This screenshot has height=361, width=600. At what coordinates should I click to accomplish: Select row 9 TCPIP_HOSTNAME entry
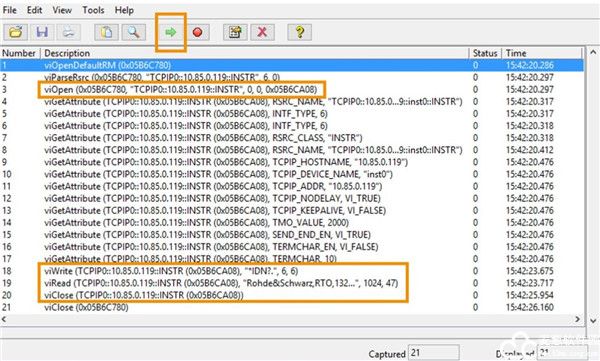(292, 162)
